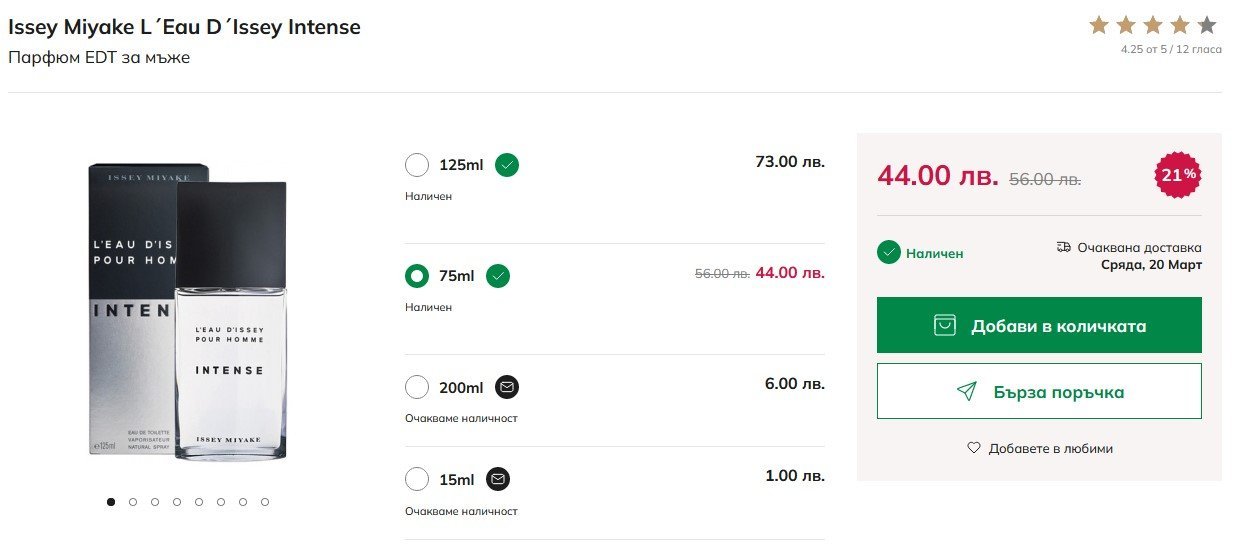Click envelope notify icon beside 200ml
Image resolution: width=1236 pixels, height=560 pixels.
click(x=507, y=387)
